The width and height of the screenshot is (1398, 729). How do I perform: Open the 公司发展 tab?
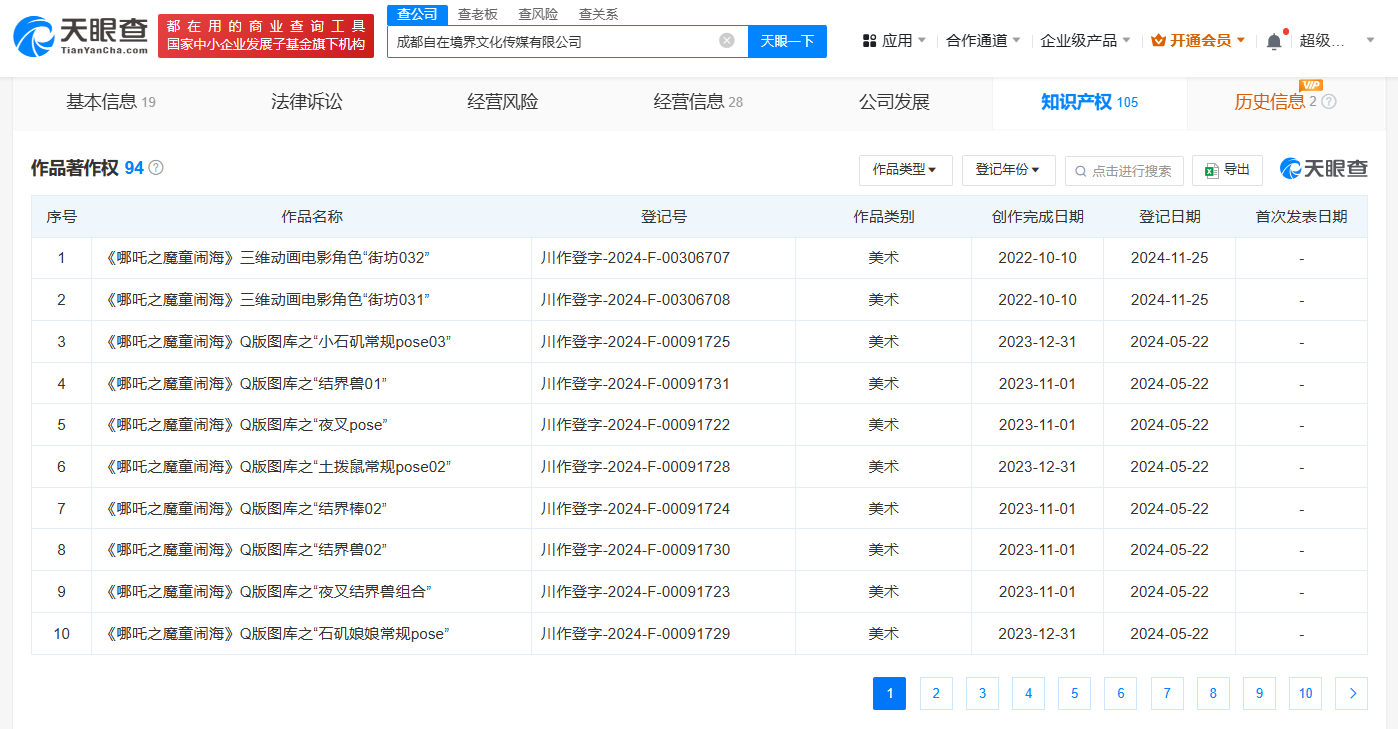tap(894, 102)
